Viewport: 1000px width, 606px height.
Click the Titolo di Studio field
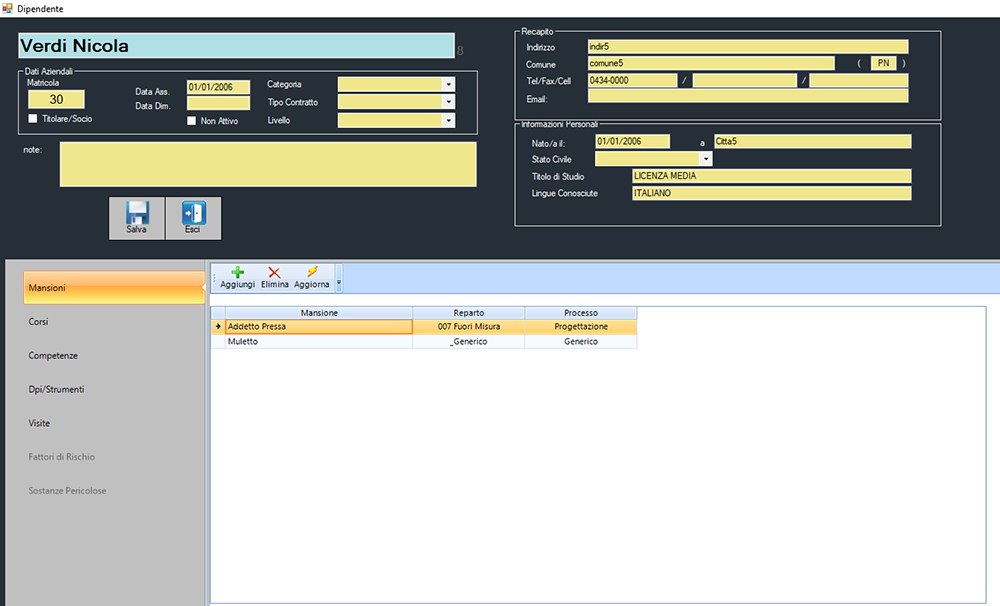click(x=772, y=176)
